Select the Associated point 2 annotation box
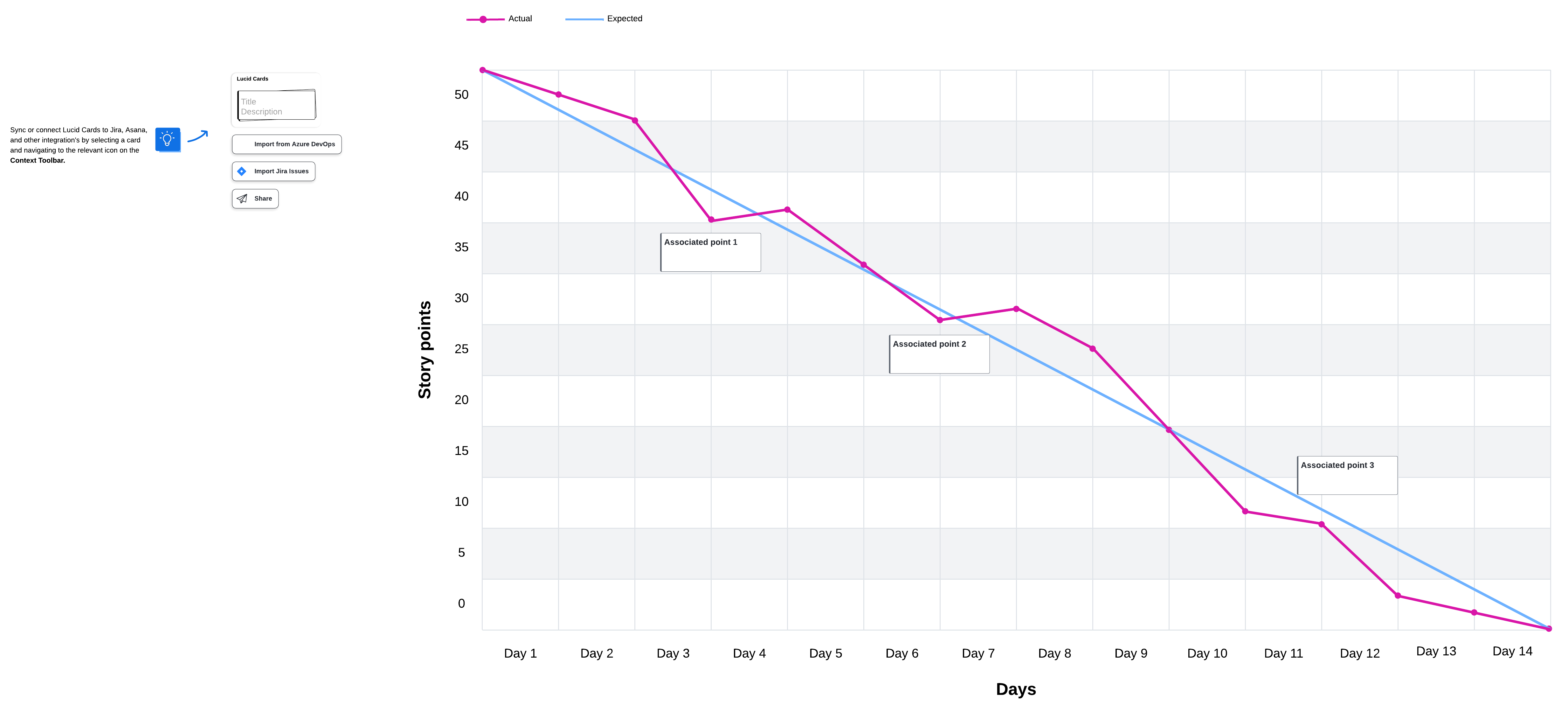The width and height of the screenshot is (1568, 712). 939,354
